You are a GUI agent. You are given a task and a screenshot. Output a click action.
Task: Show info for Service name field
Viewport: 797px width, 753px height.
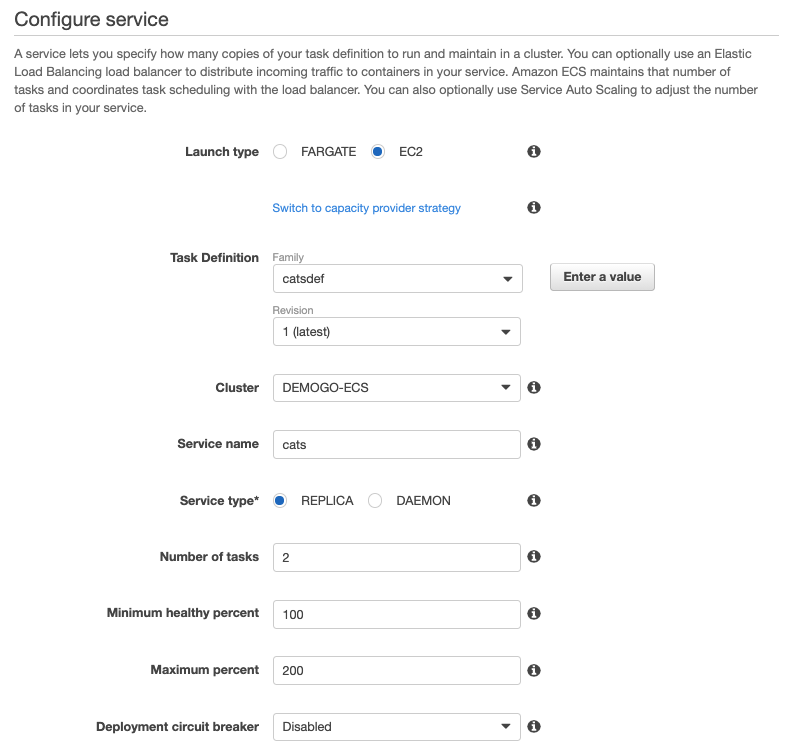[534, 444]
